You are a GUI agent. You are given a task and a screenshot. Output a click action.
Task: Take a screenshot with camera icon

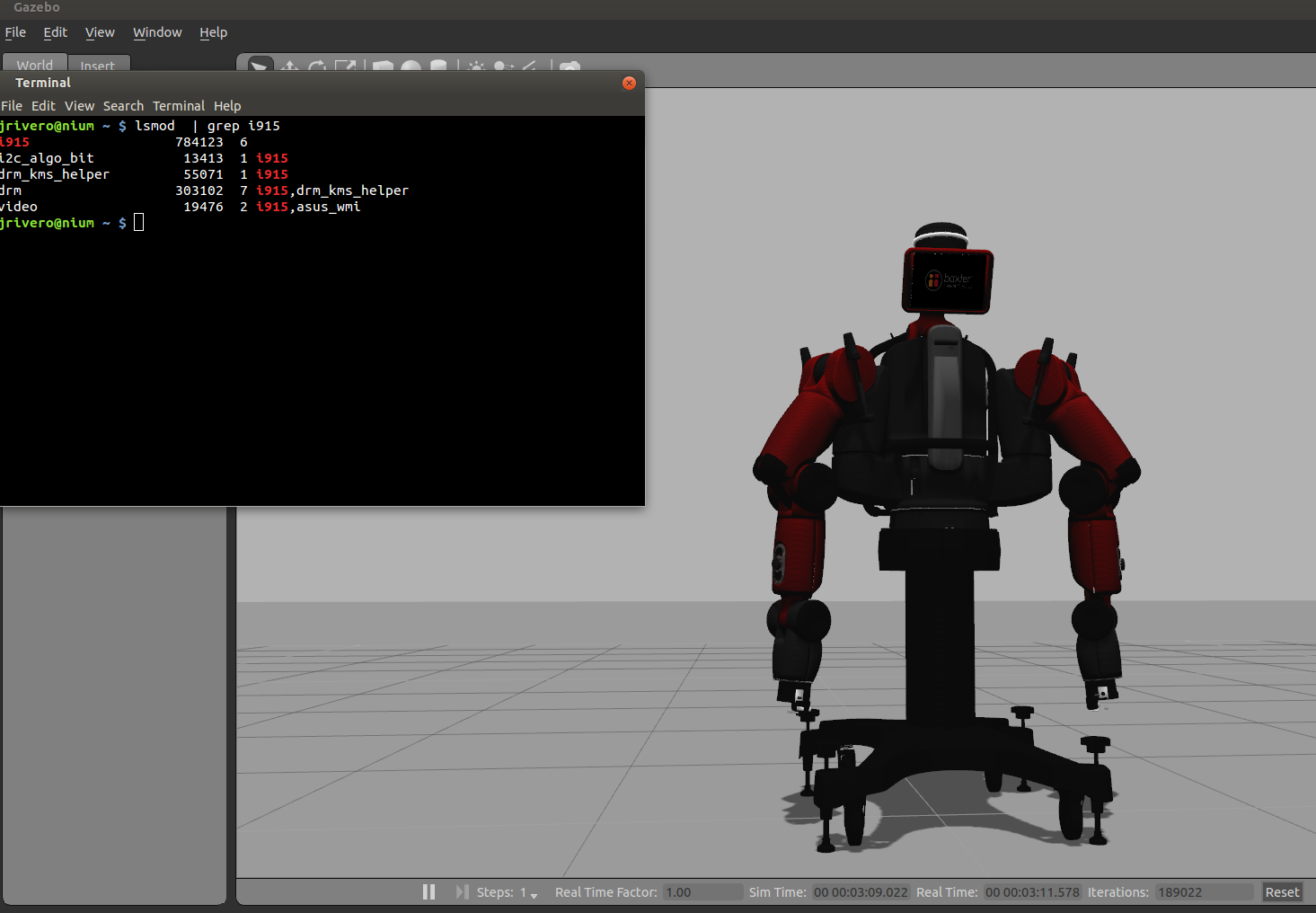pos(570,66)
